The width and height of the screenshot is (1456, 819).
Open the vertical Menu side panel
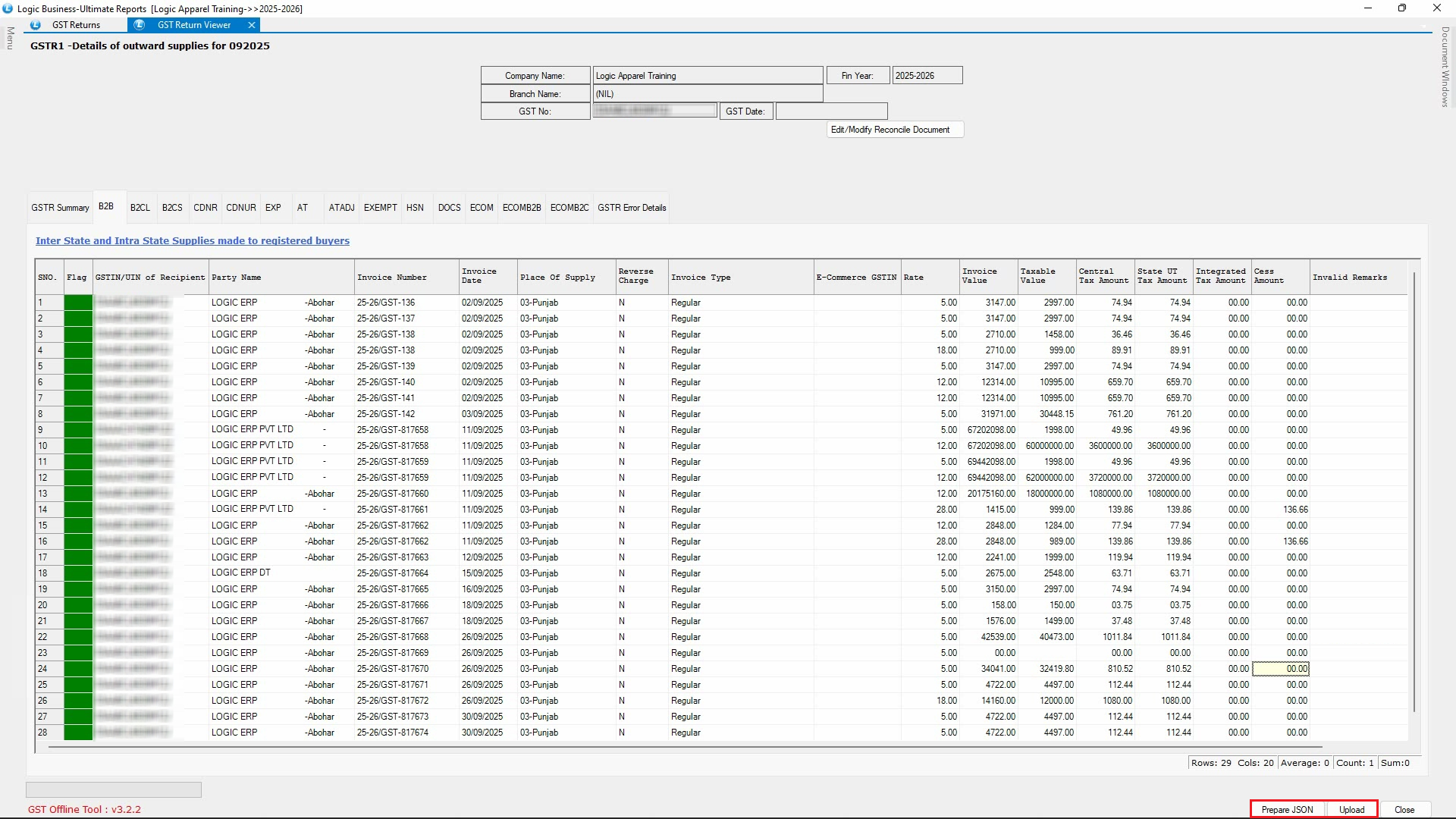[x=10, y=38]
